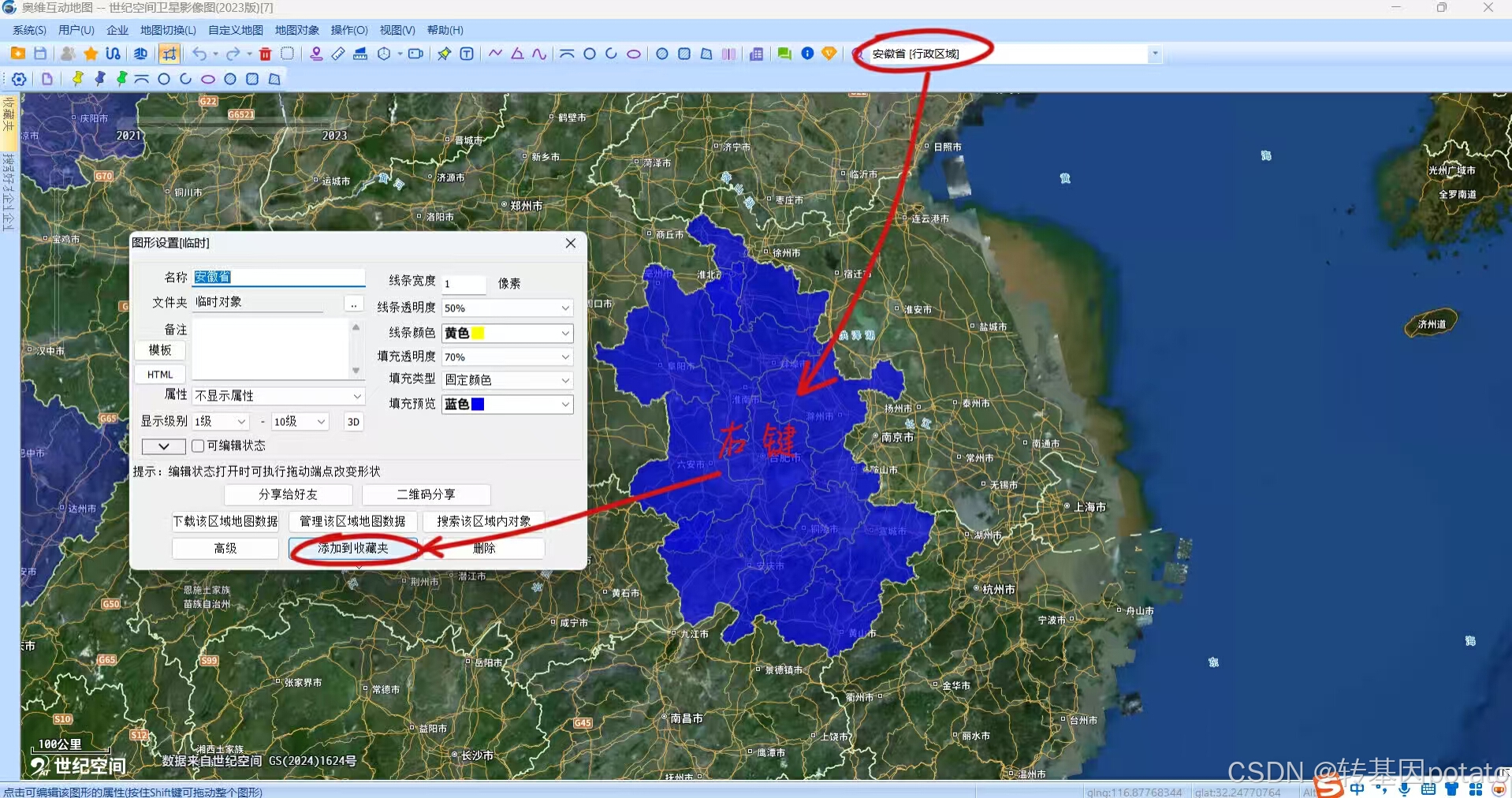Open the gear settings icon in lower toolbar
The image size is (1512, 798).
[19, 79]
